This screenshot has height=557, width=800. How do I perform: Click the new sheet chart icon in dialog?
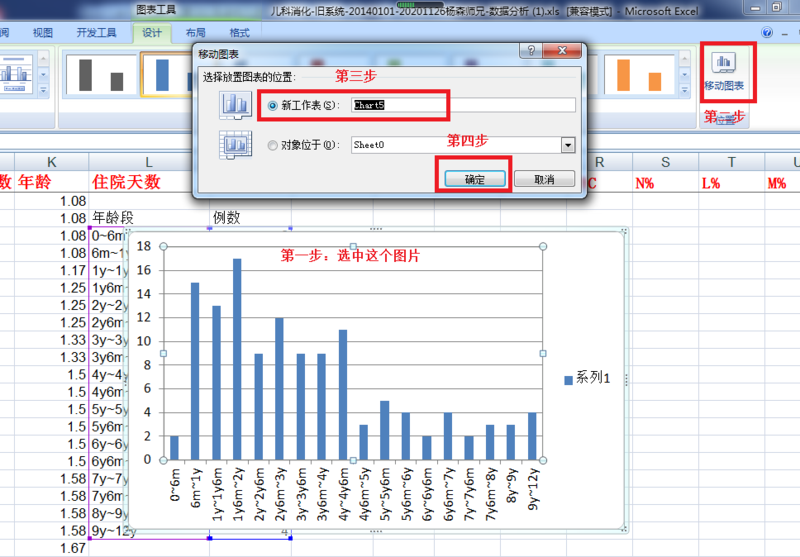point(235,105)
